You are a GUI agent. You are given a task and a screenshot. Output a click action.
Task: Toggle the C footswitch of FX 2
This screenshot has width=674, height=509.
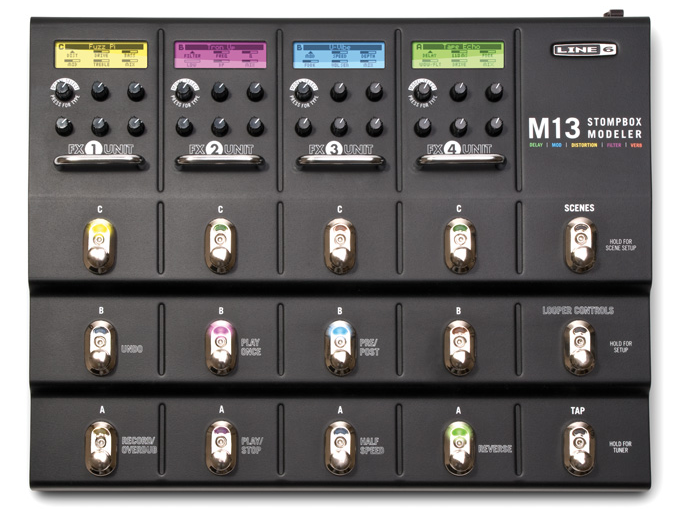(220, 246)
